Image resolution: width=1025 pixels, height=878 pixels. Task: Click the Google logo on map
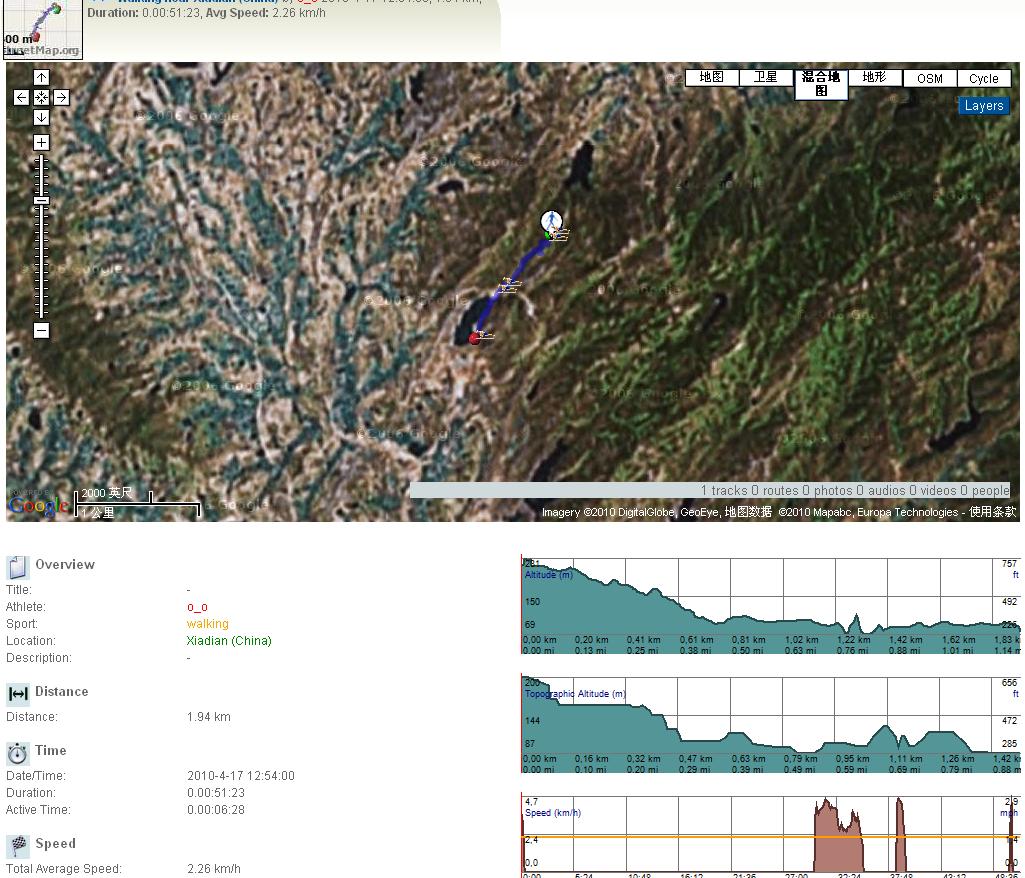click(x=38, y=505)
